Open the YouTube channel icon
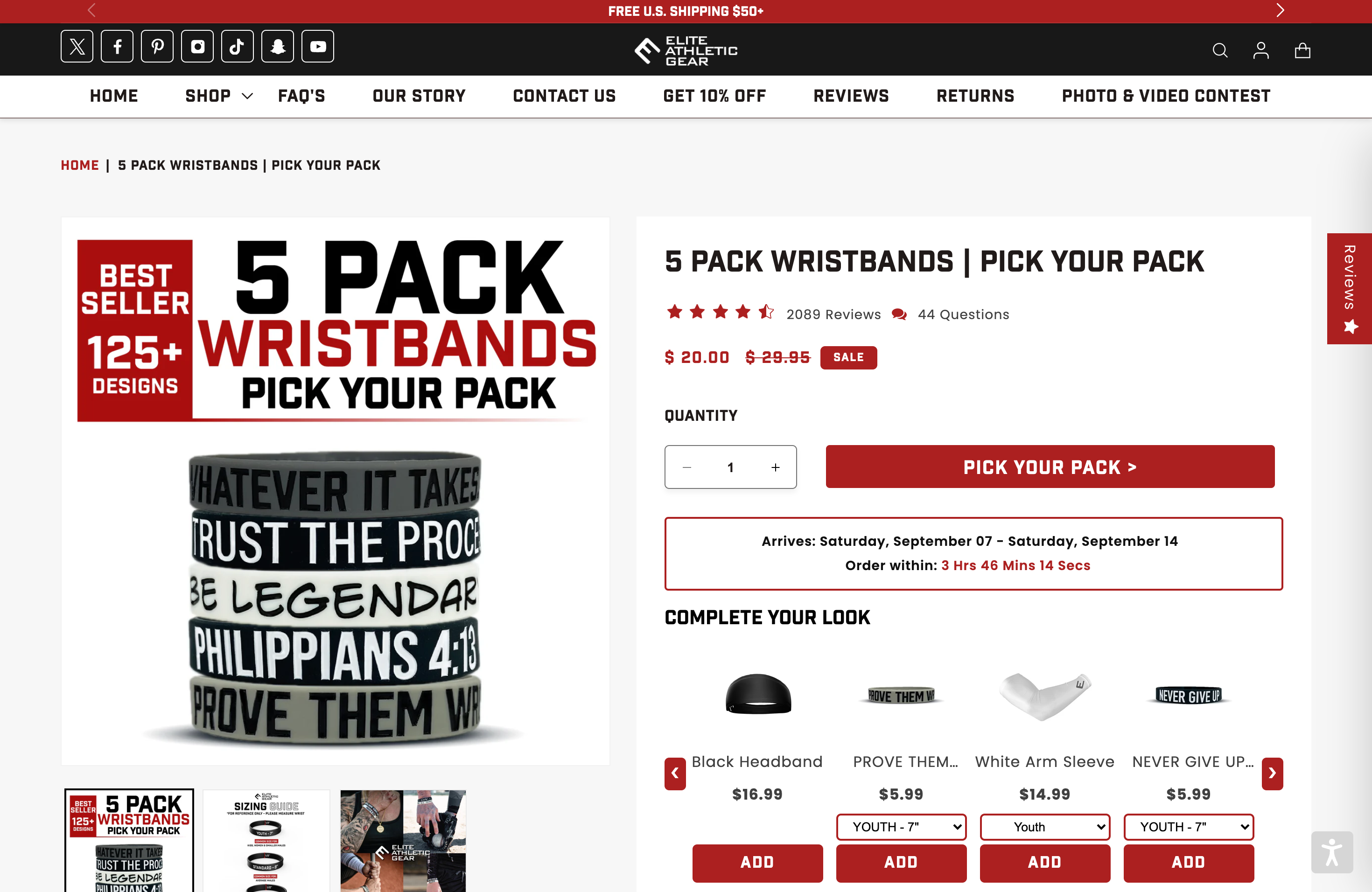Viewport: 1372px width, 892px height. tap(318, 46)
